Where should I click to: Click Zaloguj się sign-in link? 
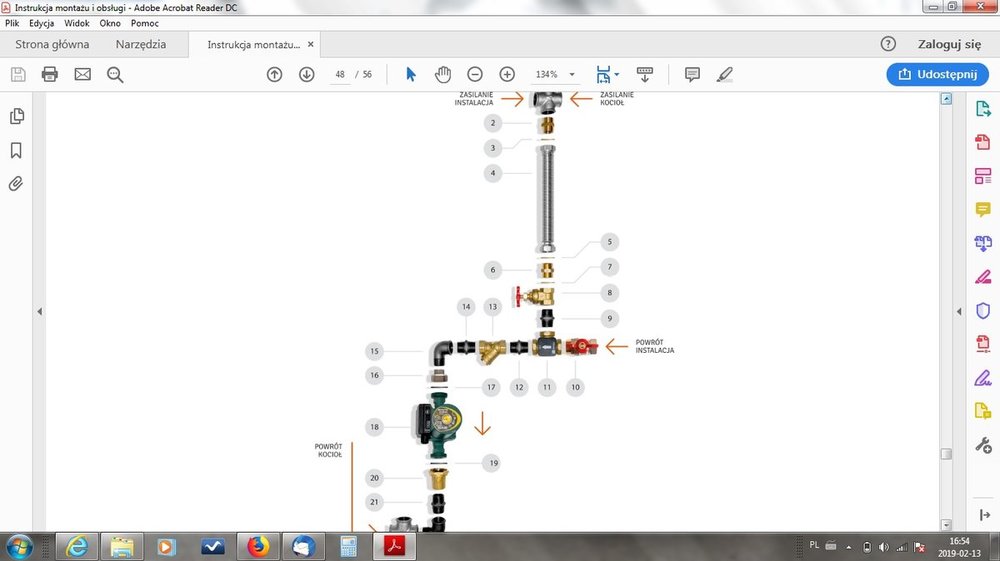tap(949, 45)
